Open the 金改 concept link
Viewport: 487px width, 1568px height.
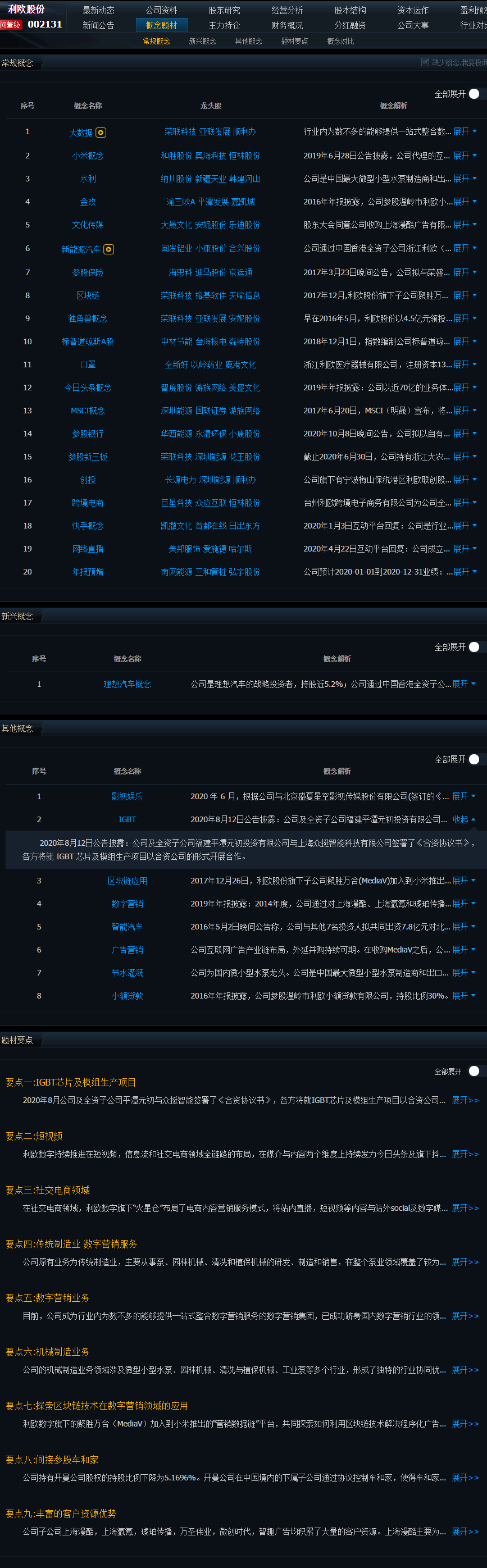(88, 202)
